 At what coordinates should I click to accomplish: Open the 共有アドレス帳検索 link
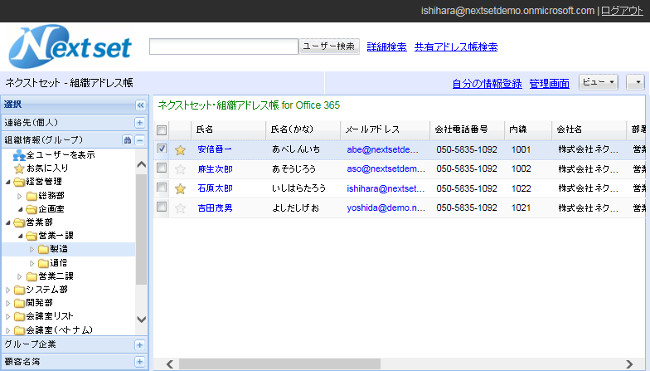point(456,47)
